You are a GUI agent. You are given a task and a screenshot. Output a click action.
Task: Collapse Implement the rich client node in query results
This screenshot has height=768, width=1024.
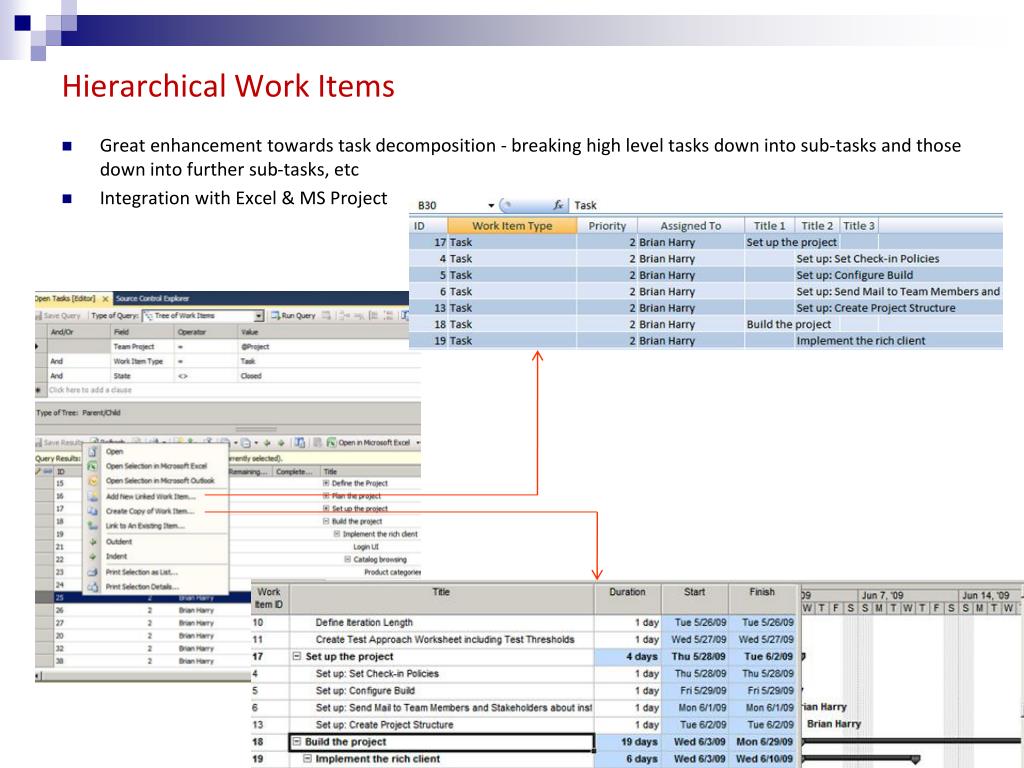337,534
